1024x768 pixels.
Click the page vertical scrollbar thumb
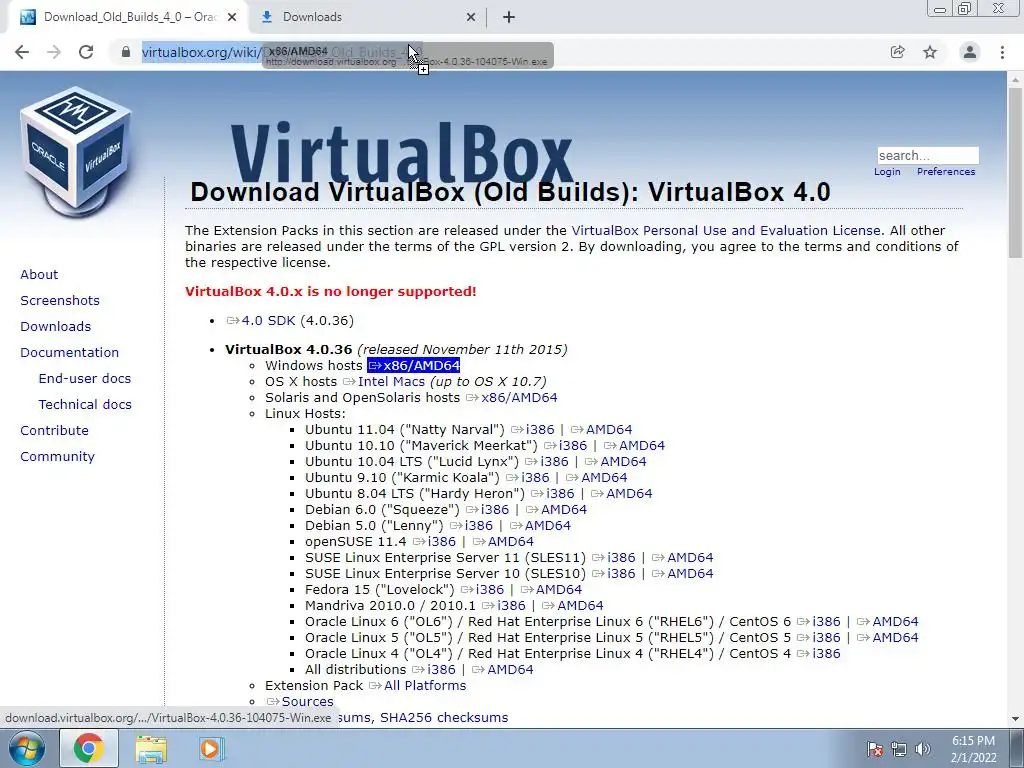(x=1015, y=173)
